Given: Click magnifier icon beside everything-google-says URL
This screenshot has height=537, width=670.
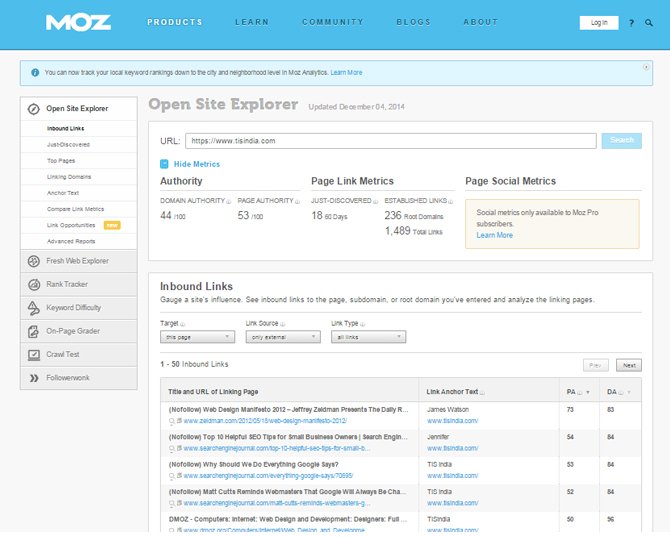Looking at the screenshot, I should pyautogui.click(x=172, y=476).
